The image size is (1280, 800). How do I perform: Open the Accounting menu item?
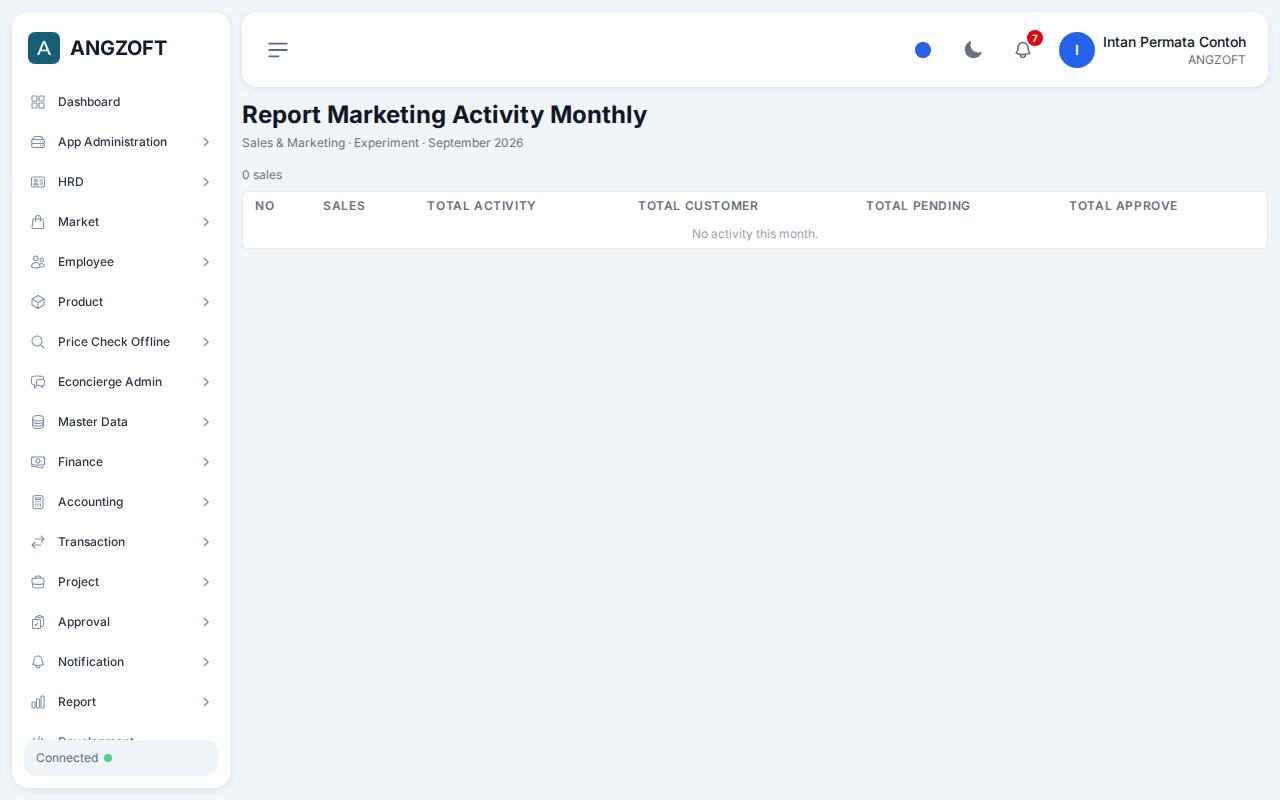(x=121, y=502)
